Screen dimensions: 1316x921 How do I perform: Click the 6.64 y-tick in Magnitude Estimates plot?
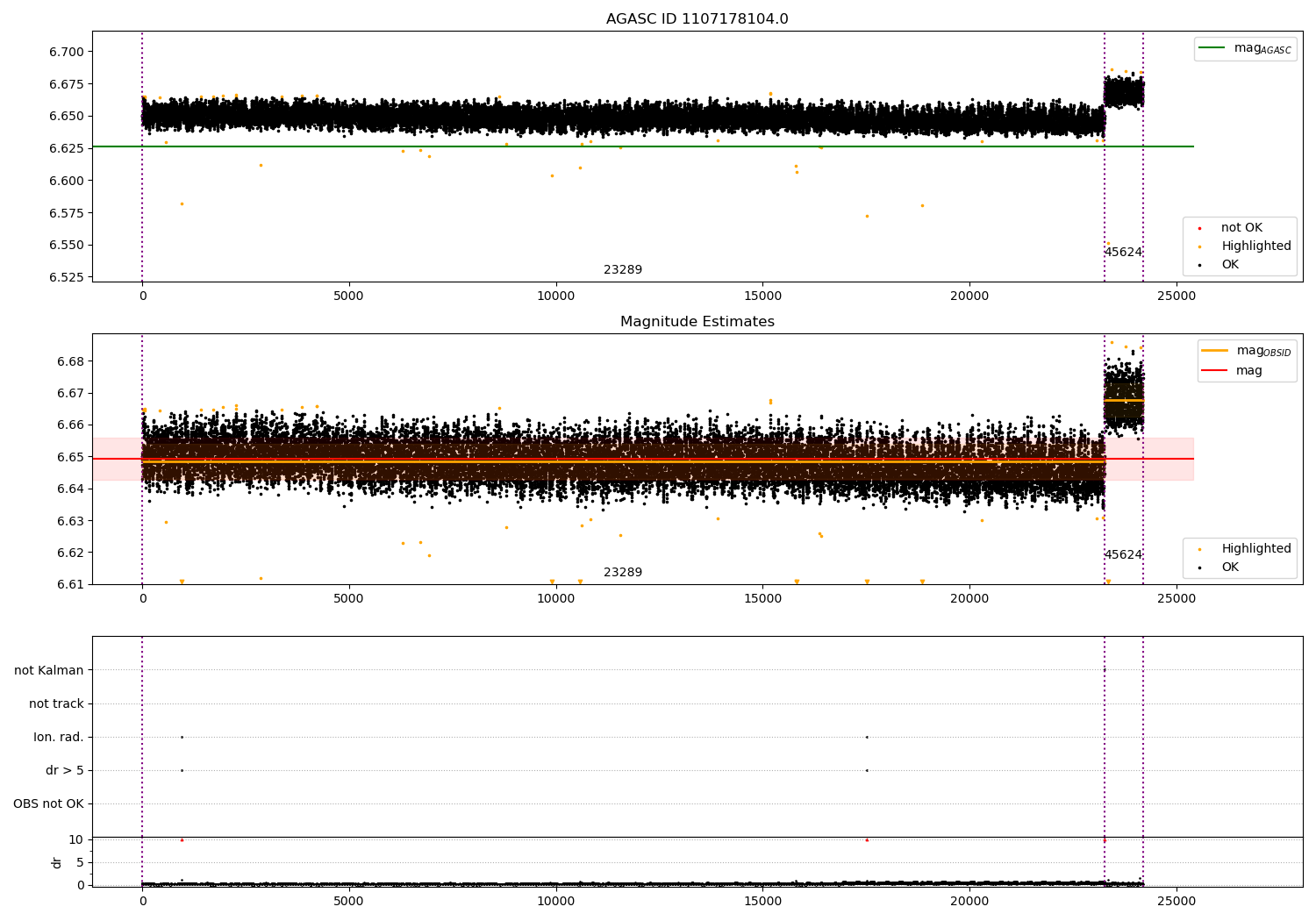click(x=70, y=489)
